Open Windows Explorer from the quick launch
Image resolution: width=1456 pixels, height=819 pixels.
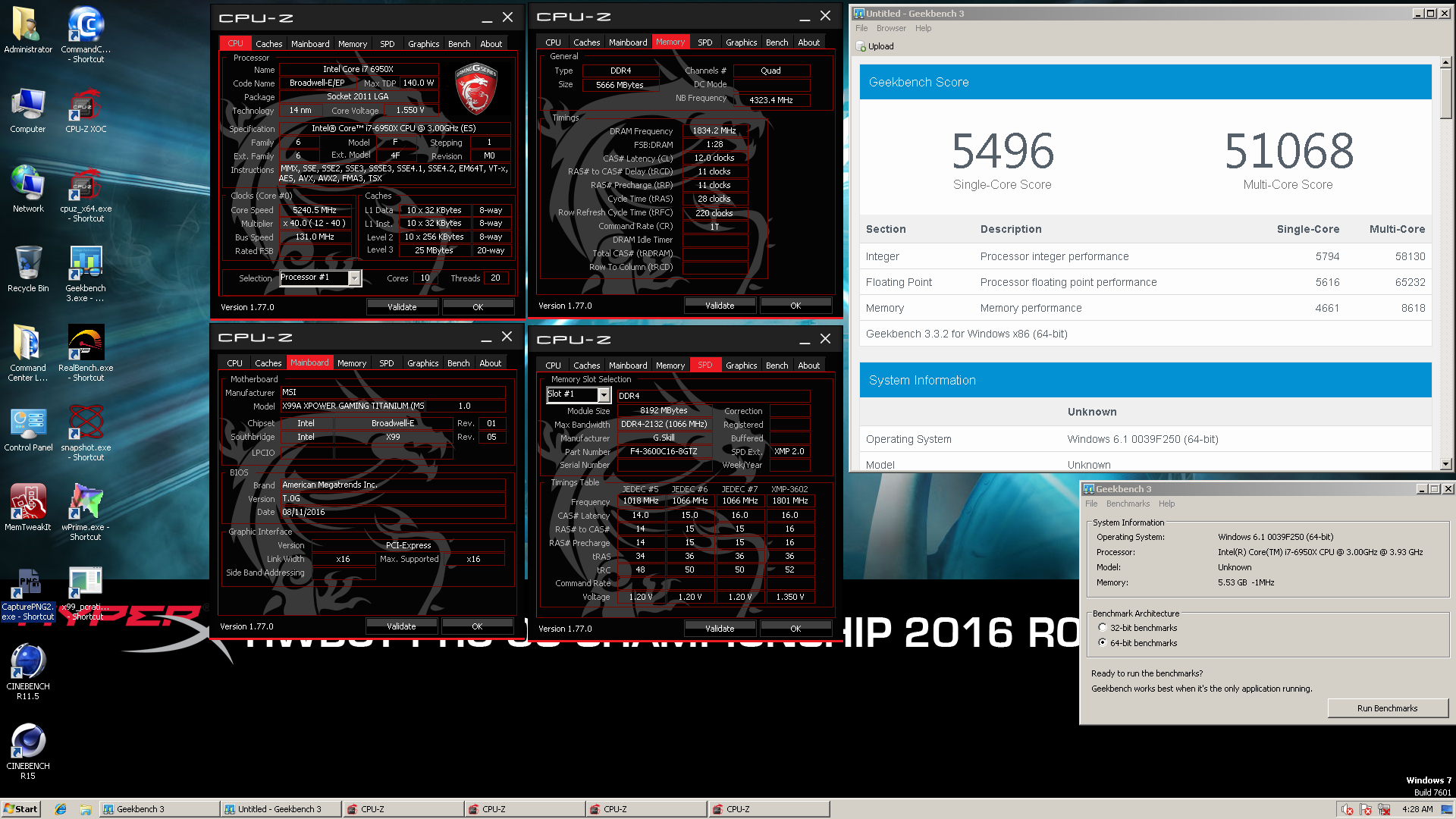click(x=86, y=809)
